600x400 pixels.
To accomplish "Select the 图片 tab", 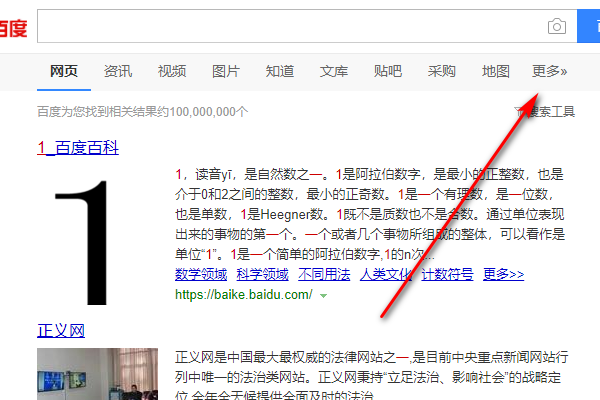I will coord(226,71).
